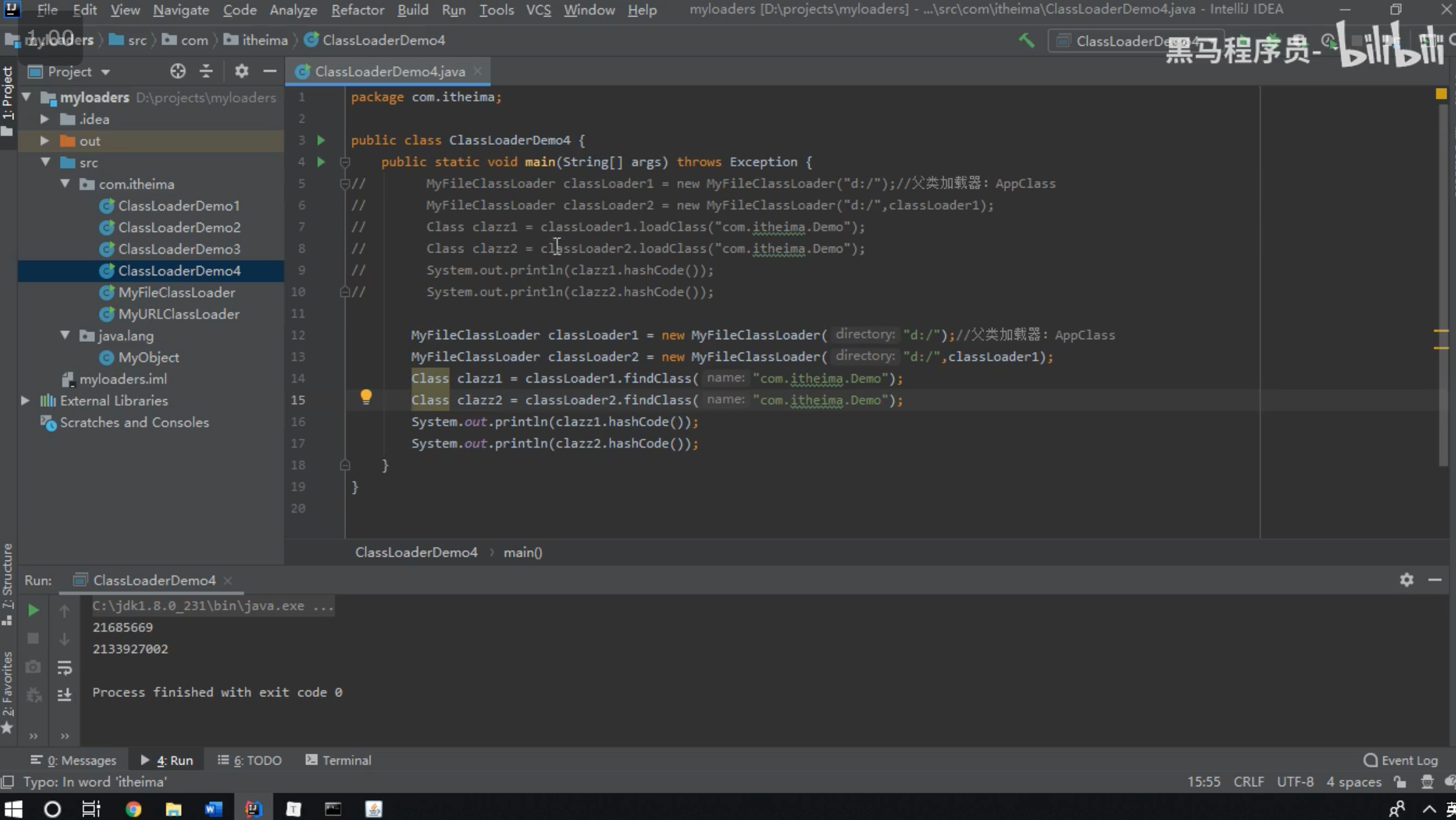Click the Stop process square icon
The image size is (1456, 820).
[x=33, y=638]
